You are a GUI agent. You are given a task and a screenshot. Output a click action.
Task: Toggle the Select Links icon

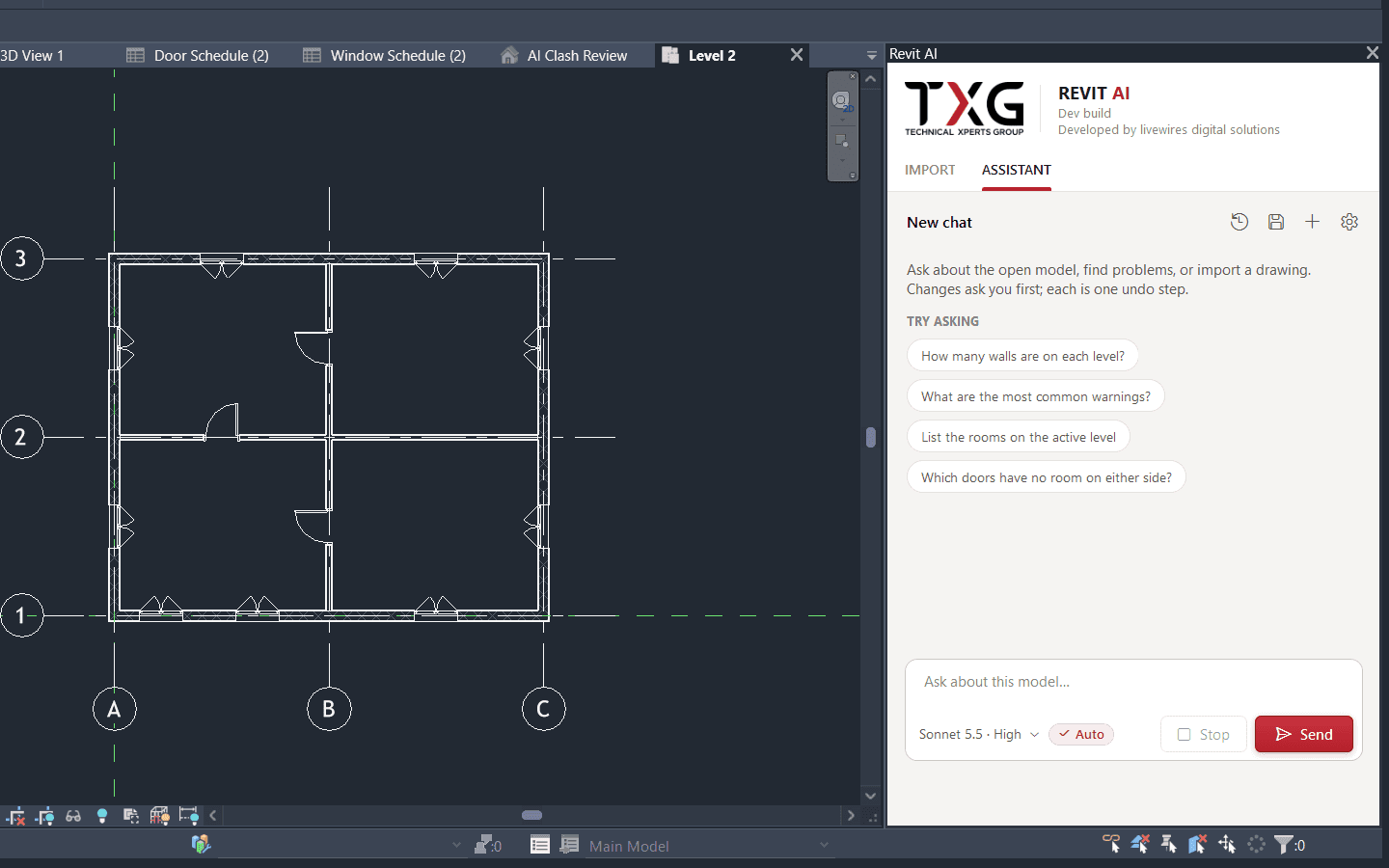(1111, 844)
